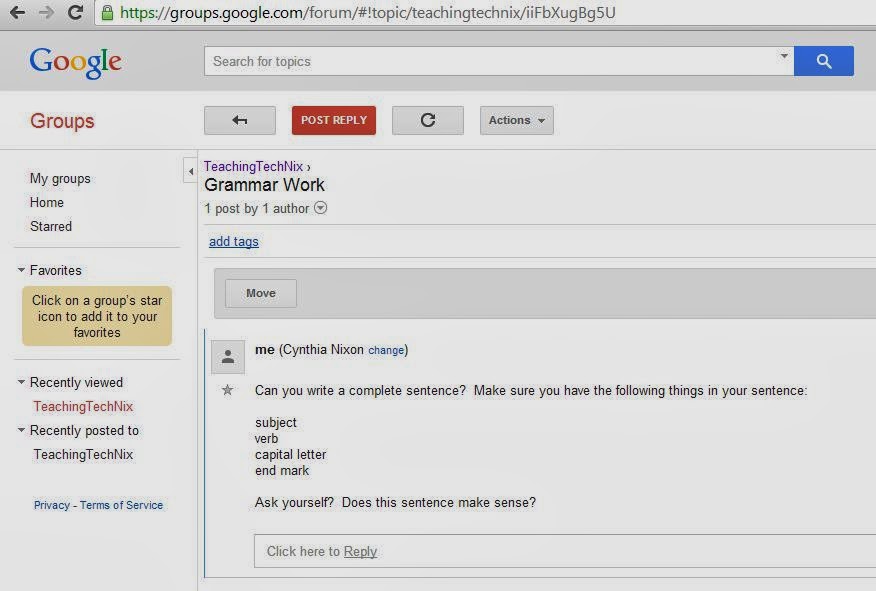Open Starred in the sidebar
This screenshot has width=876, height=591.
[50, 226]
